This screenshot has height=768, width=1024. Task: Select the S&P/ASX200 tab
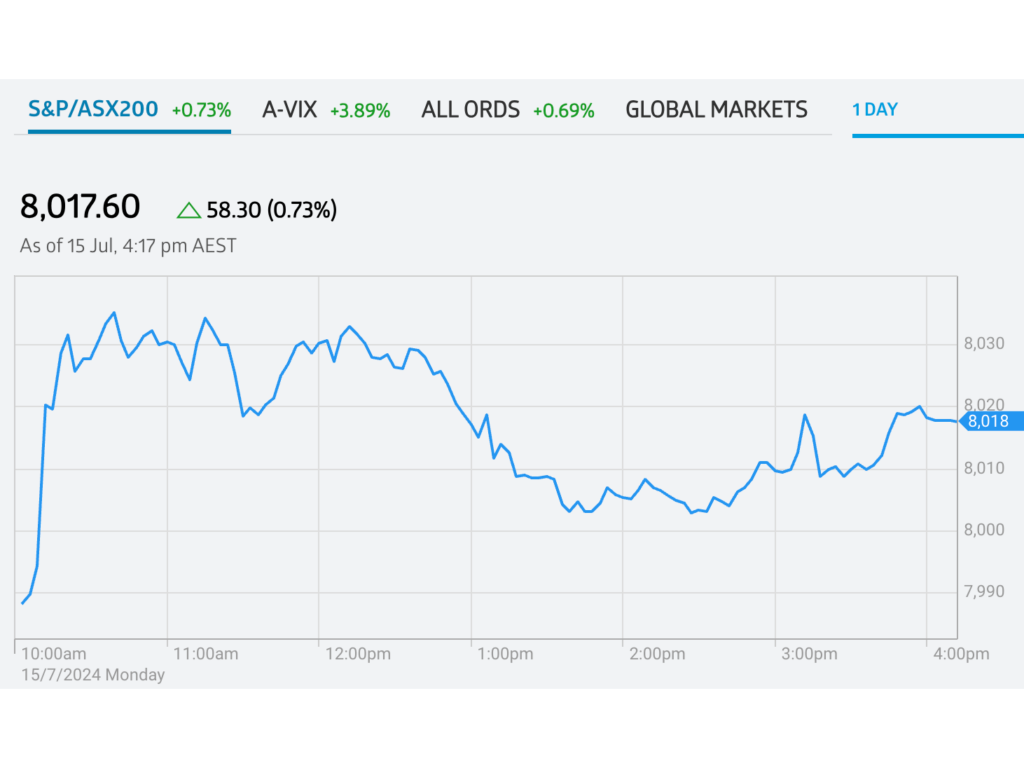pos(129,110)
